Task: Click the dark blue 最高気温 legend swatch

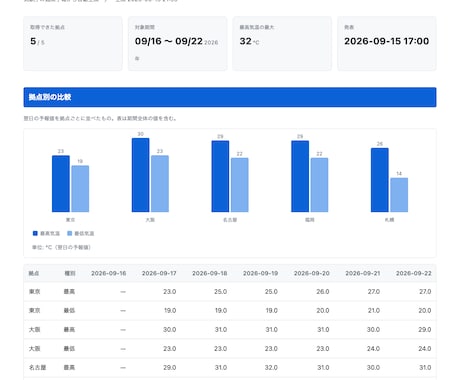Action: pos(35,233)
